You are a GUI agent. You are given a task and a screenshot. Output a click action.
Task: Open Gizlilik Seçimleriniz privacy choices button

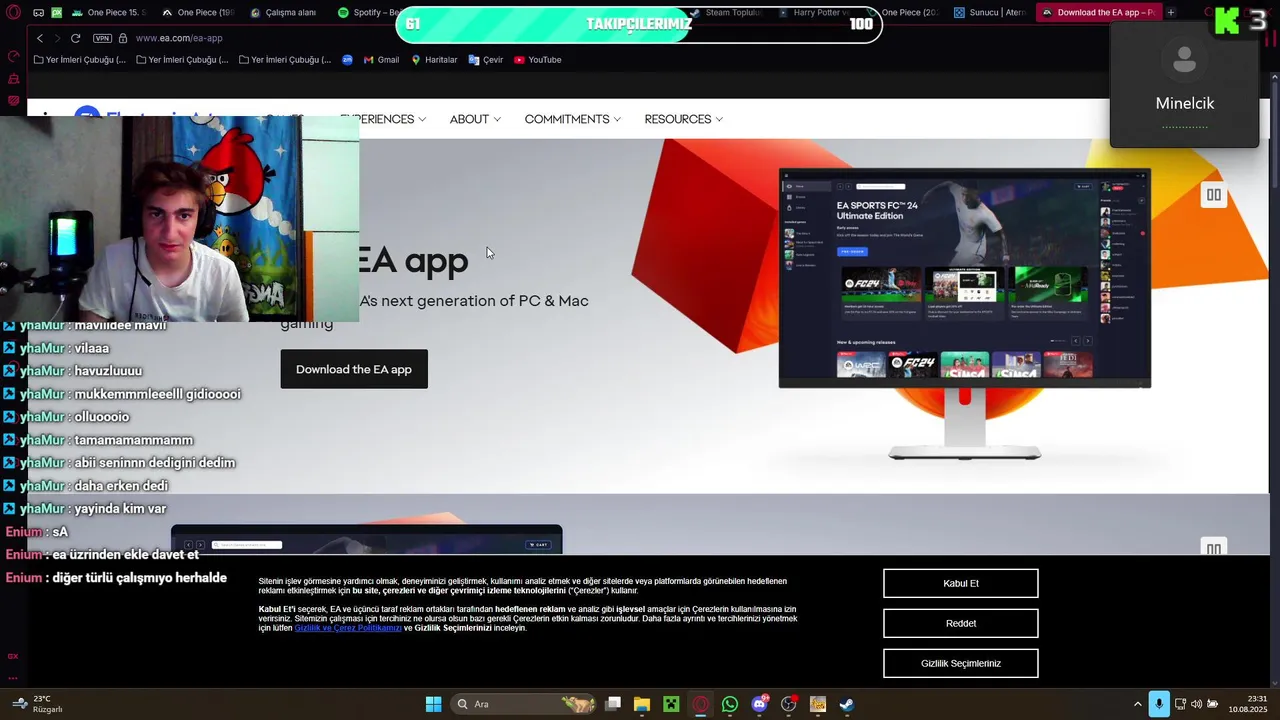[x=960, y=663]
